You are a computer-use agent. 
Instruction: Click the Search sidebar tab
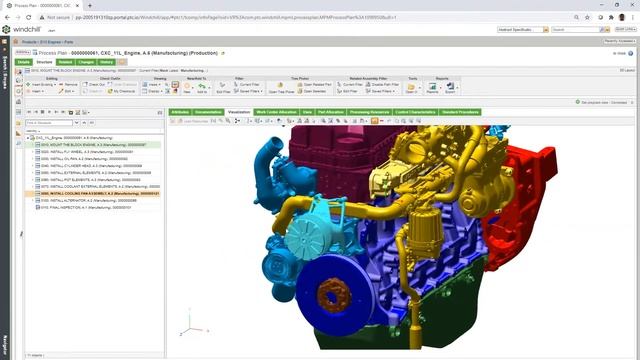5,73
